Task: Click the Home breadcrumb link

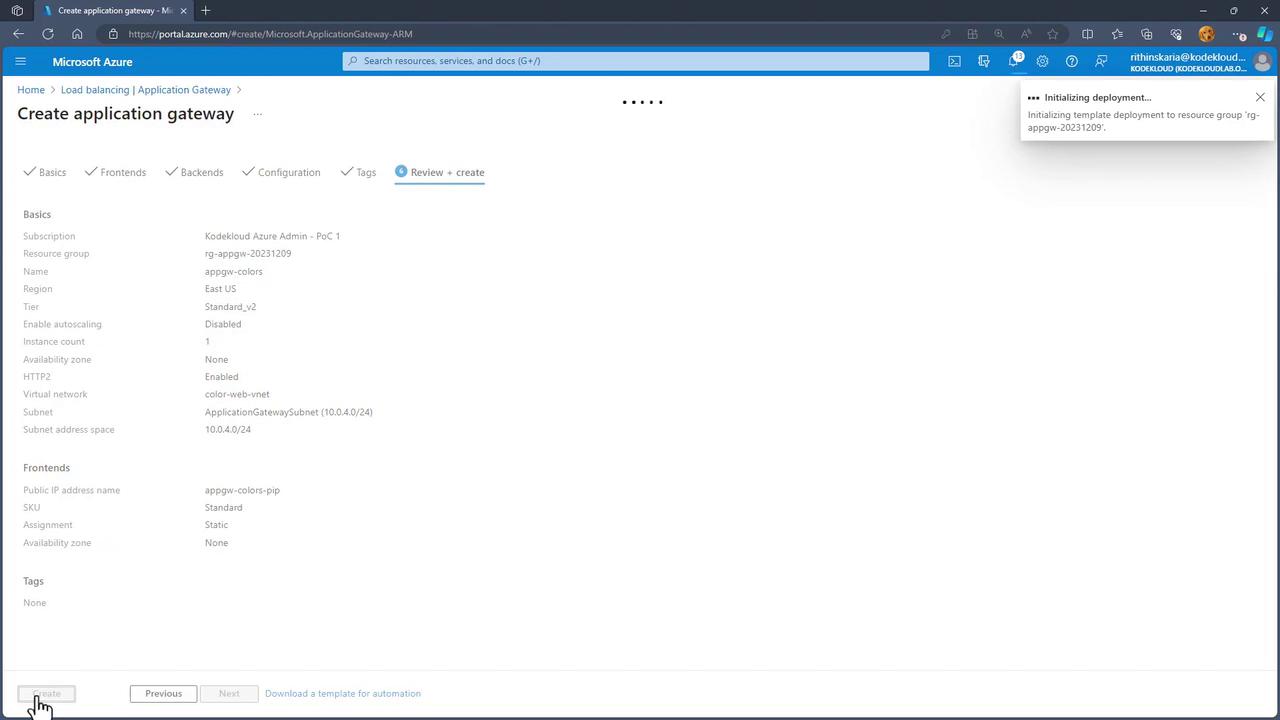Action: (x=31, y=90)
